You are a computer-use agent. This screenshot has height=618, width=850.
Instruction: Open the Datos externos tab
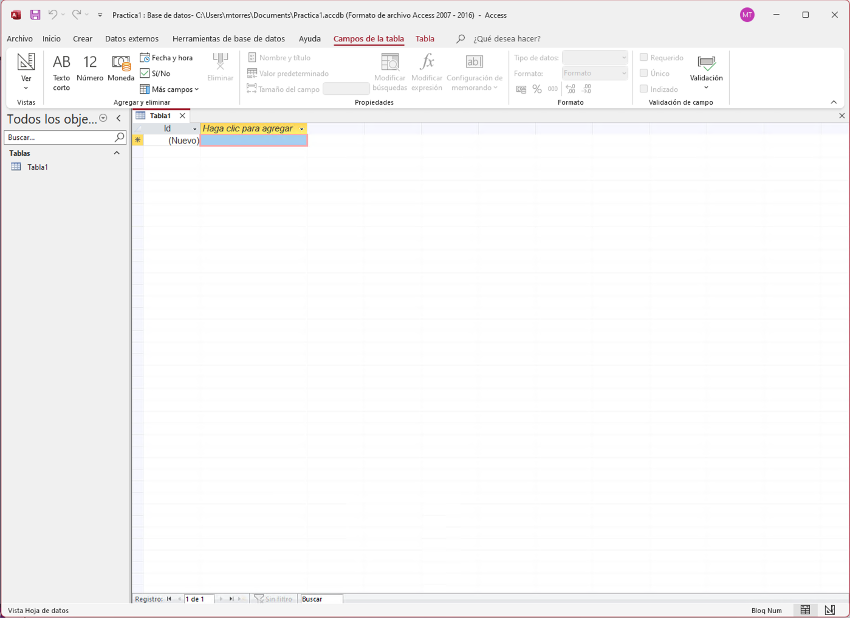coord(132,39)
